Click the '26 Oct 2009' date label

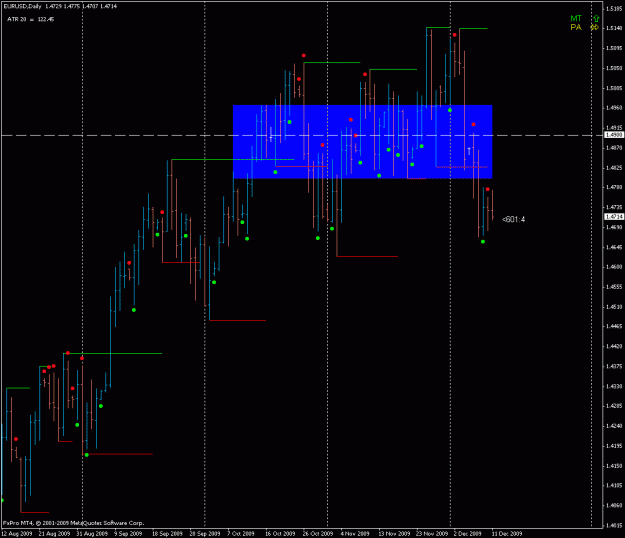click(318, 534)
